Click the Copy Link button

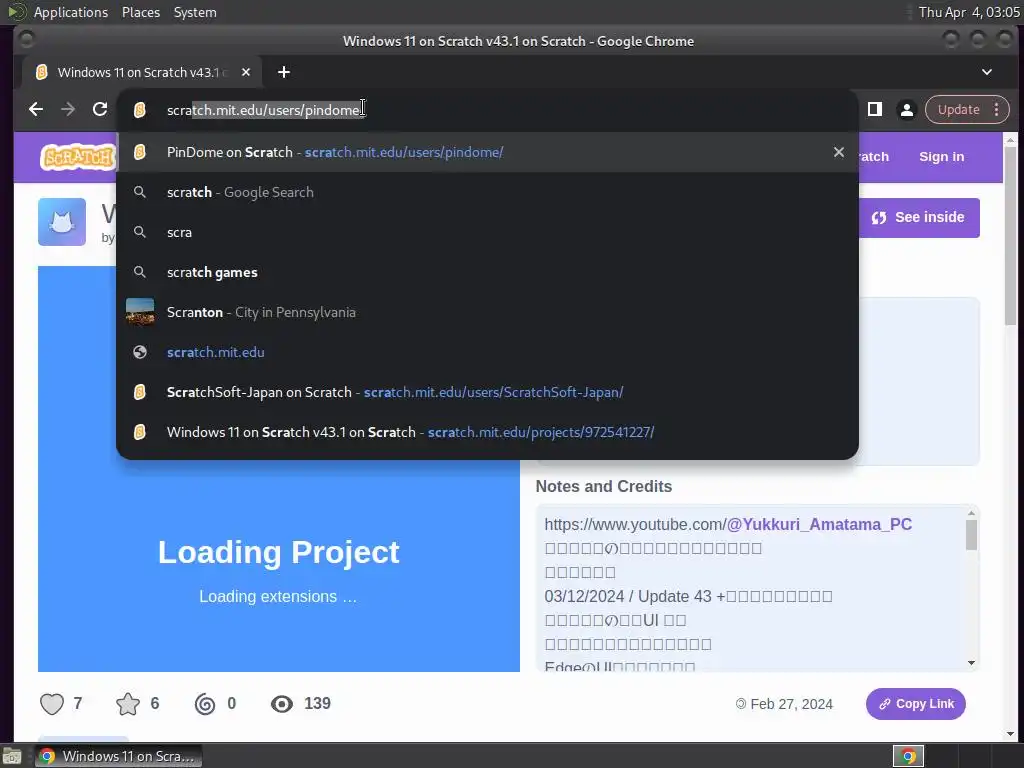[916, 704]
